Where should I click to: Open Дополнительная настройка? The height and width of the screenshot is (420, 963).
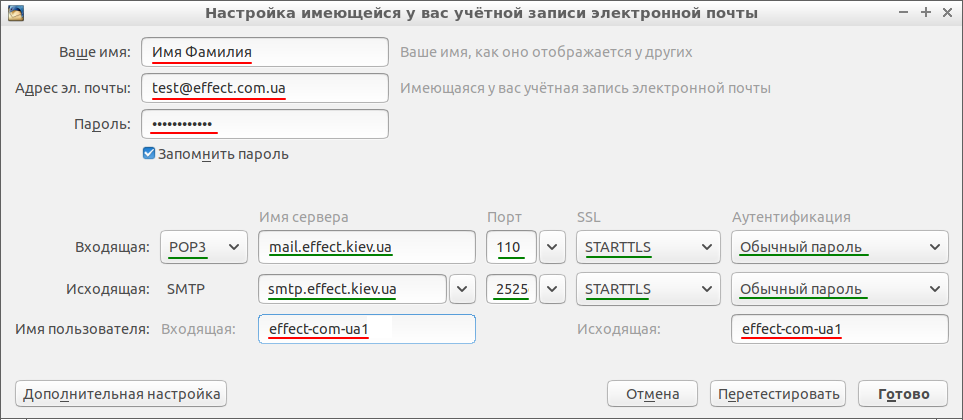(x=121, y=394)
